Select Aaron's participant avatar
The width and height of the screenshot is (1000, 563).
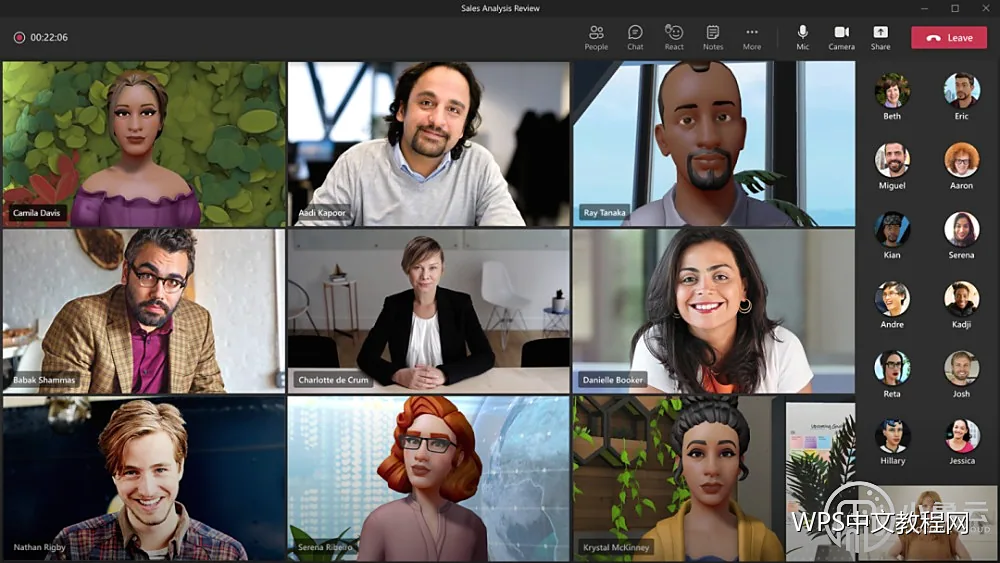click(x=961, y=159)
